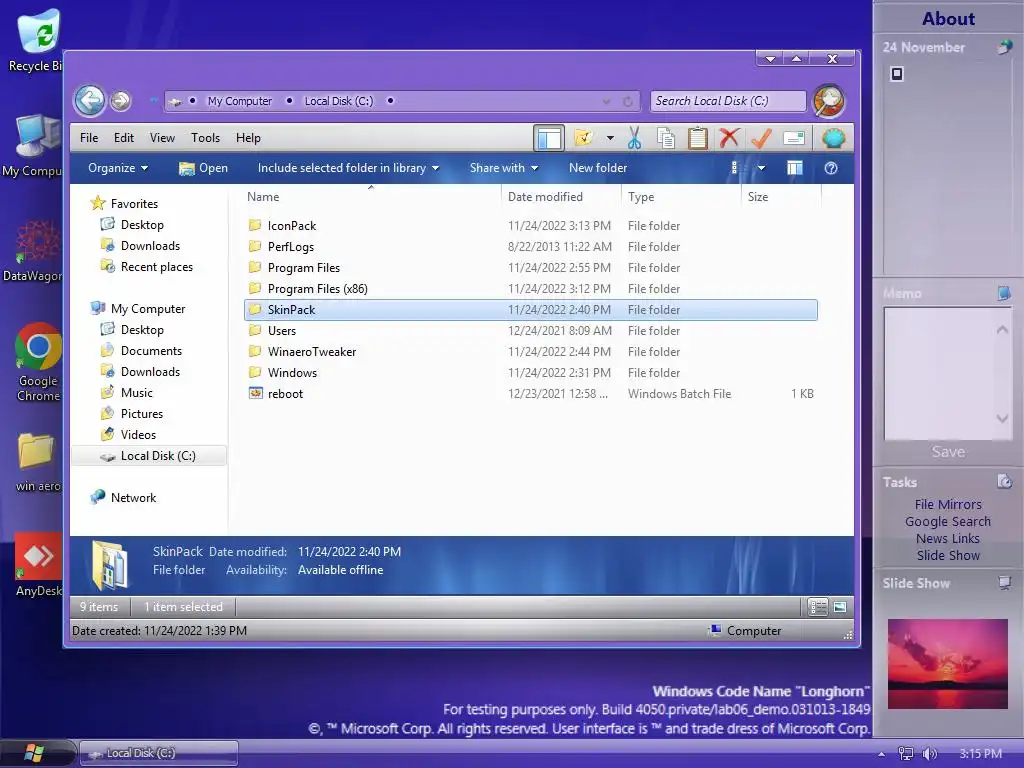Select the WinaeroTweaker folder
This screenshot has width=1024, height=768.
[530, 351]
